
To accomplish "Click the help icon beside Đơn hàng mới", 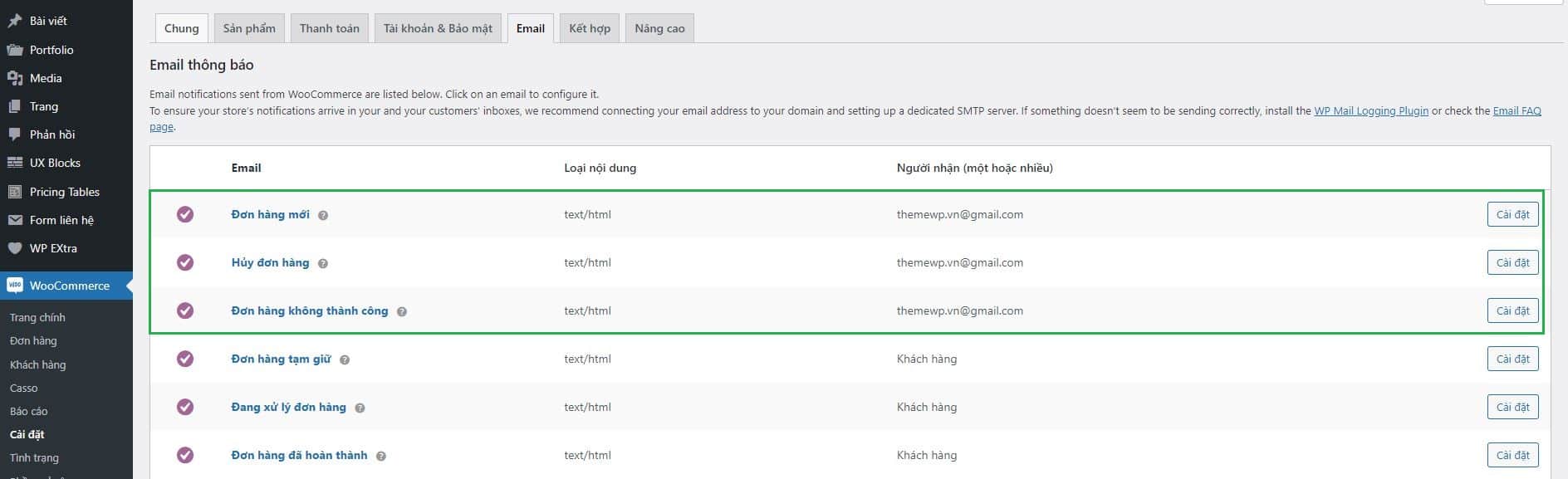I will (322, 214).
